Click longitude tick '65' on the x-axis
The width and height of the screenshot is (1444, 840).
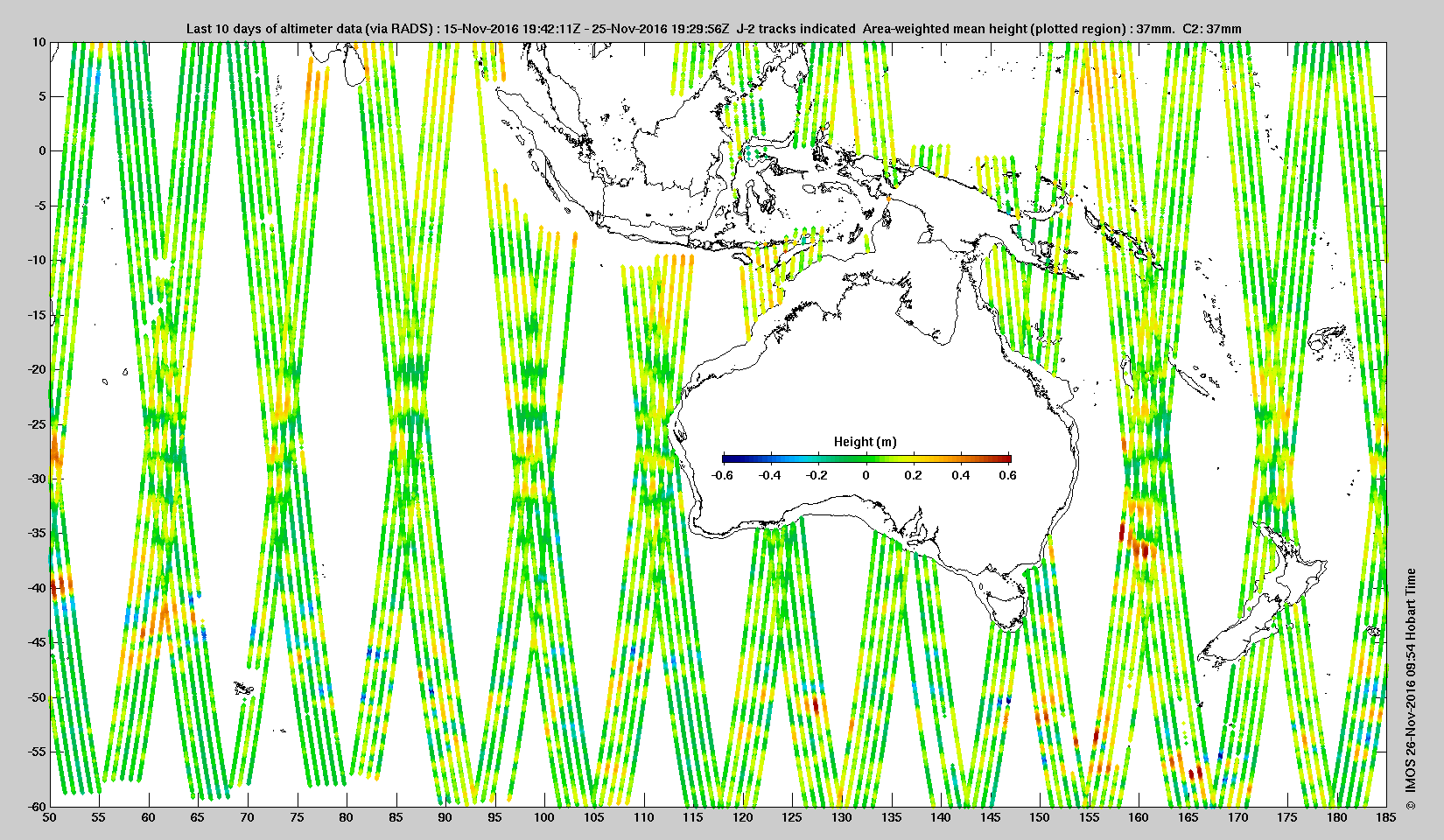[198, 818]
